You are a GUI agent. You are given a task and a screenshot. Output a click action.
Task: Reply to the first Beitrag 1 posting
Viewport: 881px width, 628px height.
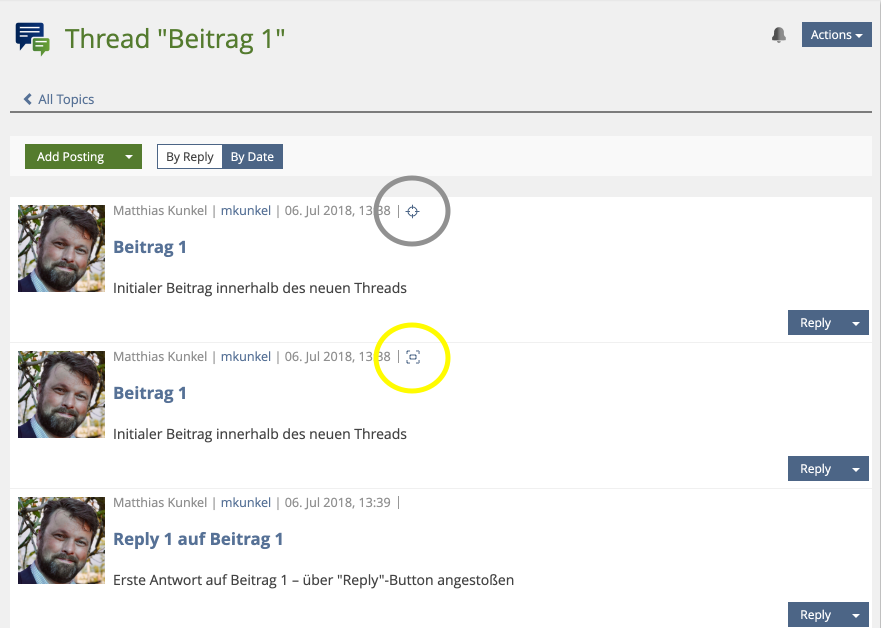(x=815, y=323)
